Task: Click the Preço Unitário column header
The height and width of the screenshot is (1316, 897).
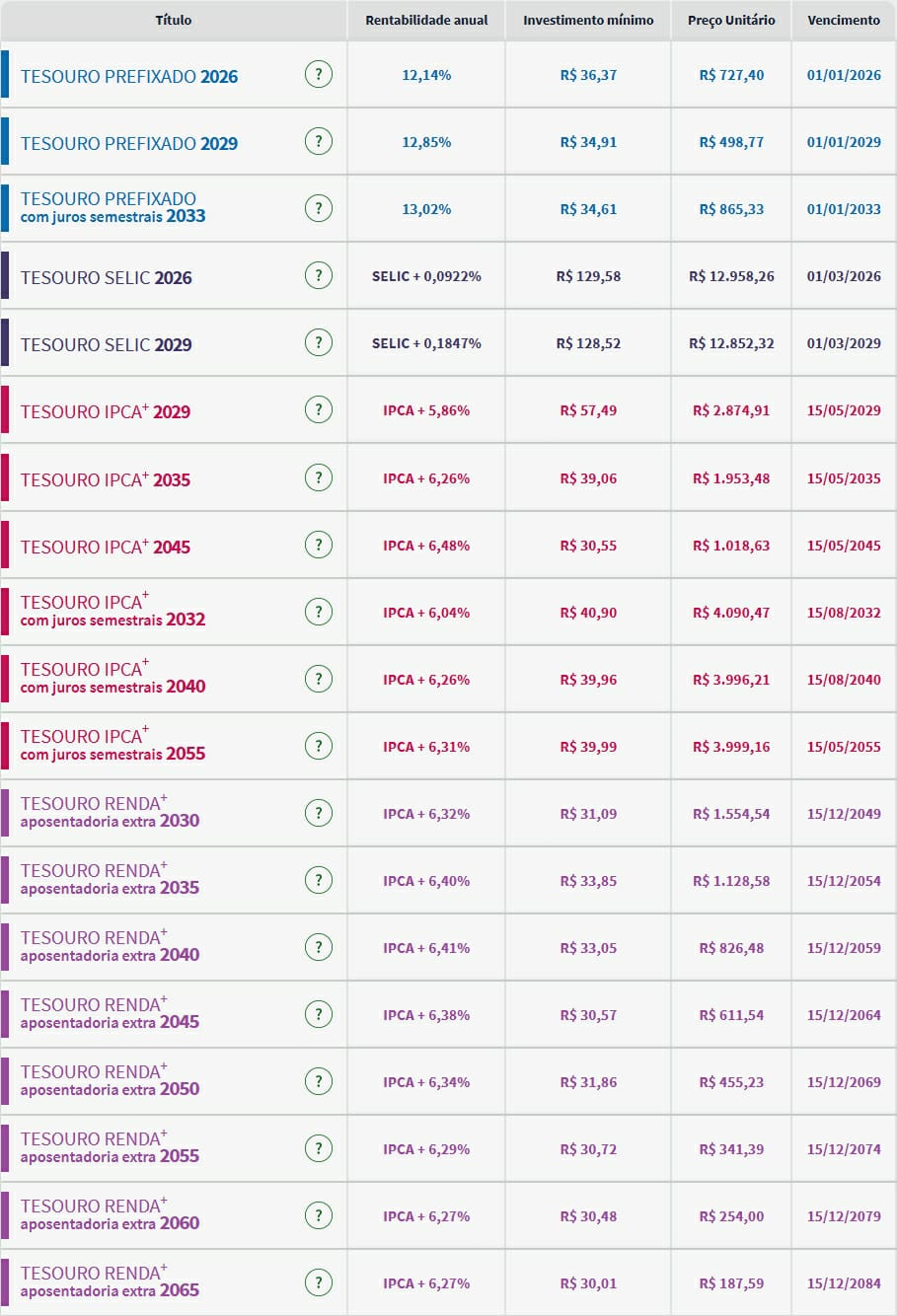Action: (731, 20)
